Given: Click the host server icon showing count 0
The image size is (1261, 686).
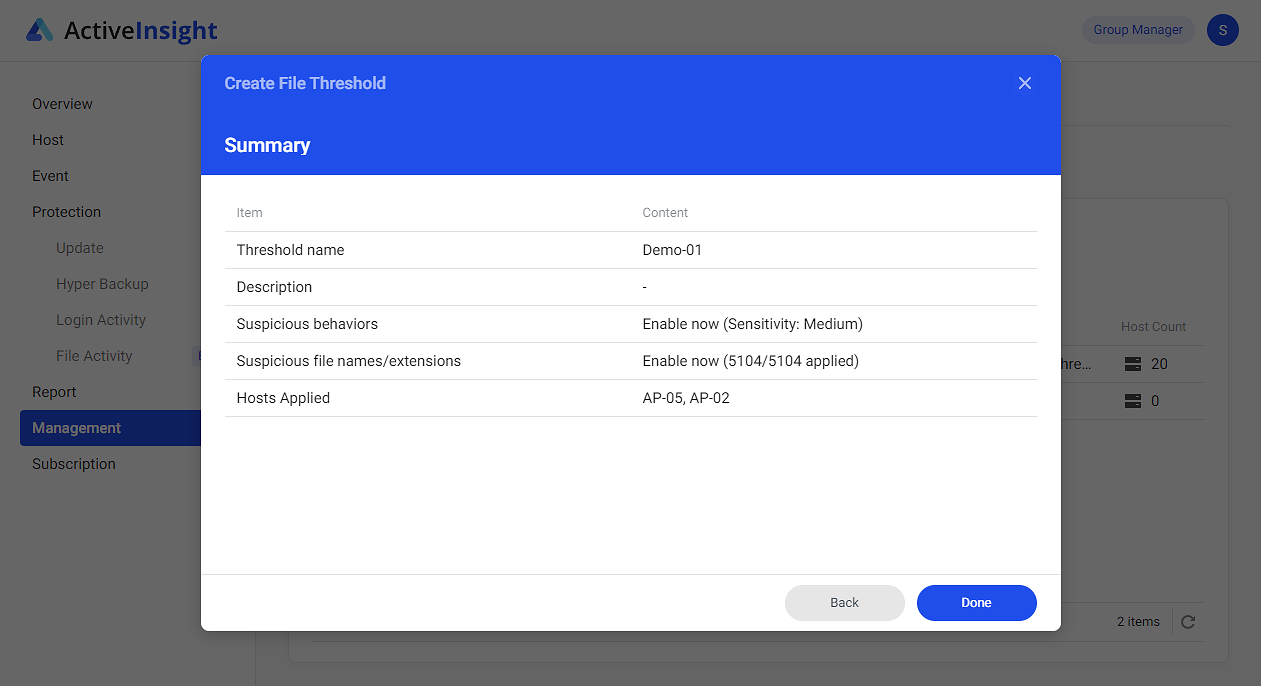Looking at the screenshot, I should pyautogui.click(x=1135, y=400).
